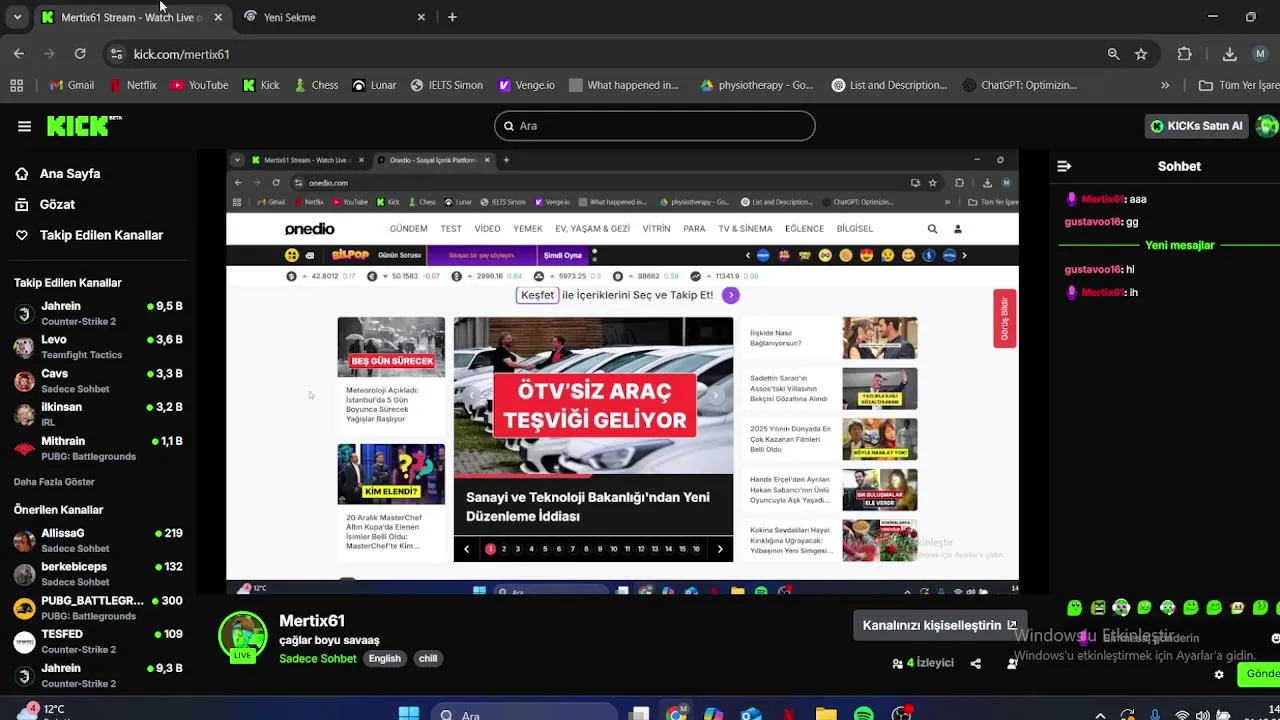The image size is (1280, 720).
Task: Open a new browser tab
Action: click(452, 17)
